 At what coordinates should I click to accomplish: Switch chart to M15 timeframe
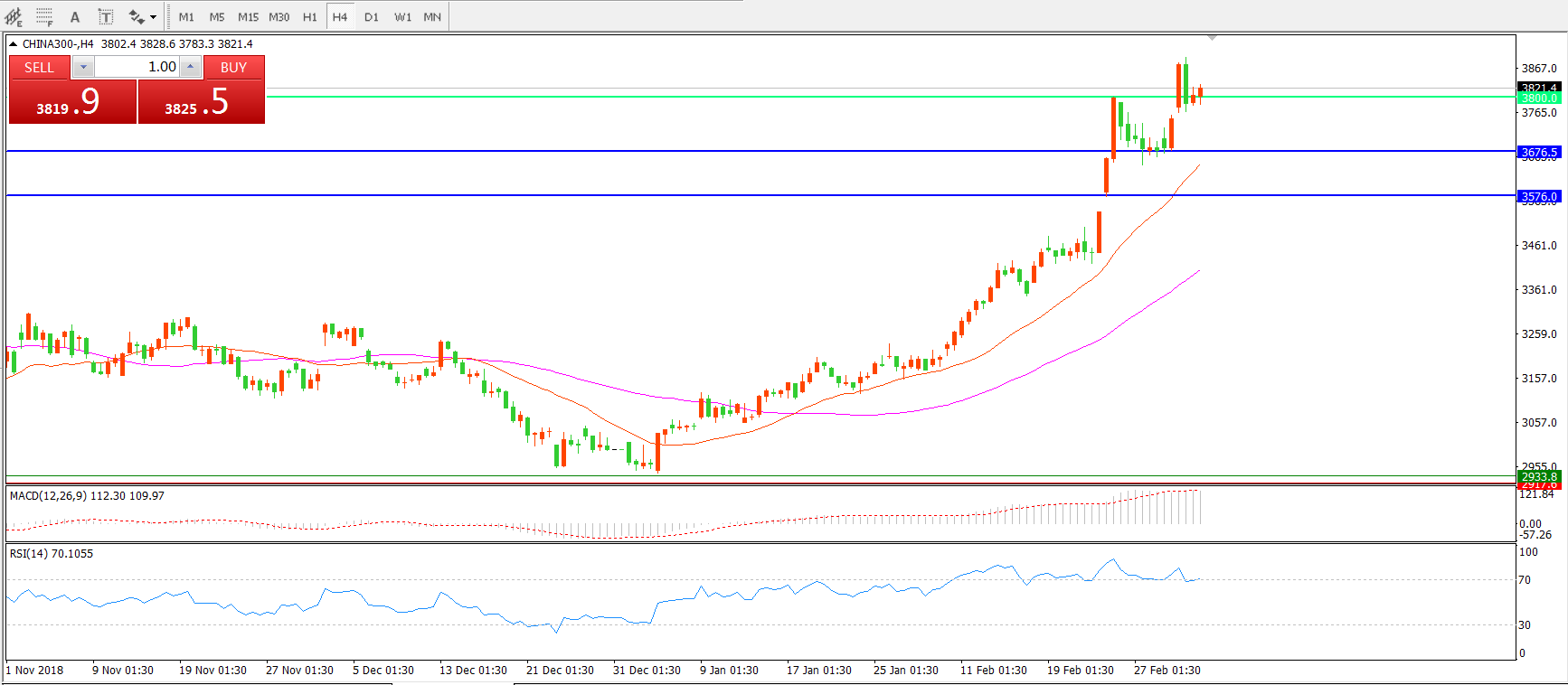click(x=248, y=16)
